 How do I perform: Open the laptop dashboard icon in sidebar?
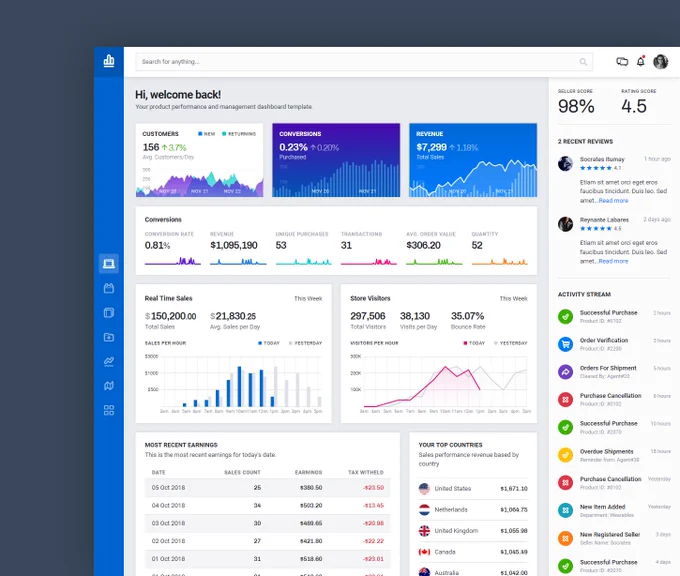(109, 263)
